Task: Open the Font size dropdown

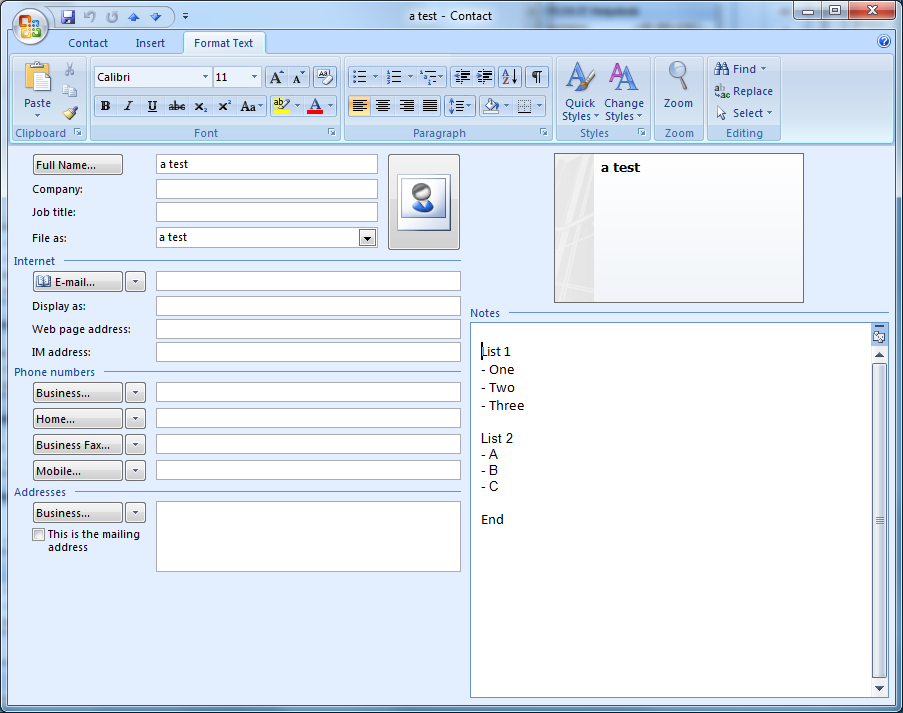Action: click(254, 77)
